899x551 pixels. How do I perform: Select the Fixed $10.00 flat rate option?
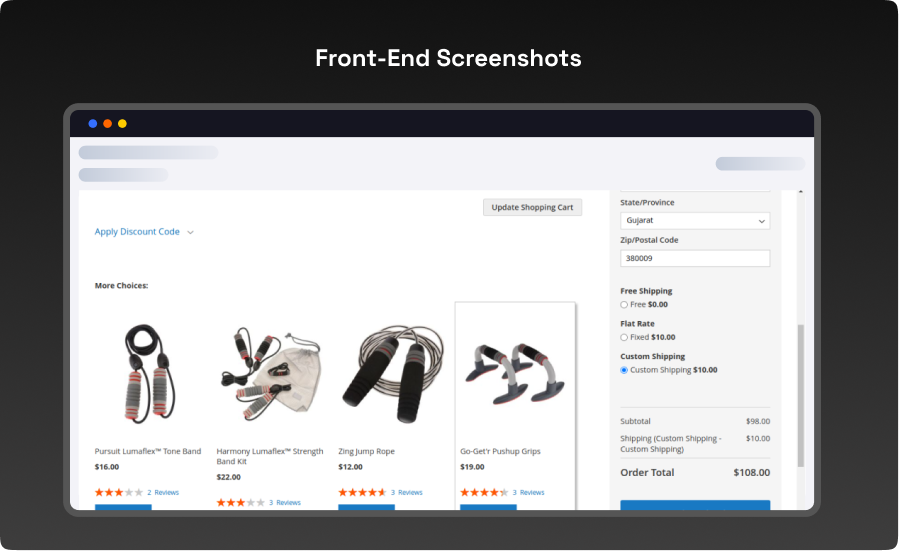coord(624,337)
